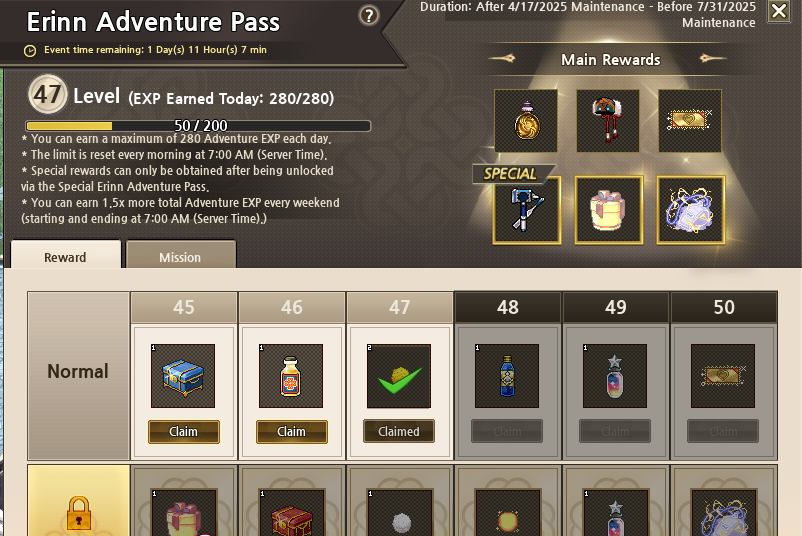Click the Adventure EXP progress bar

tap(198, 126)
